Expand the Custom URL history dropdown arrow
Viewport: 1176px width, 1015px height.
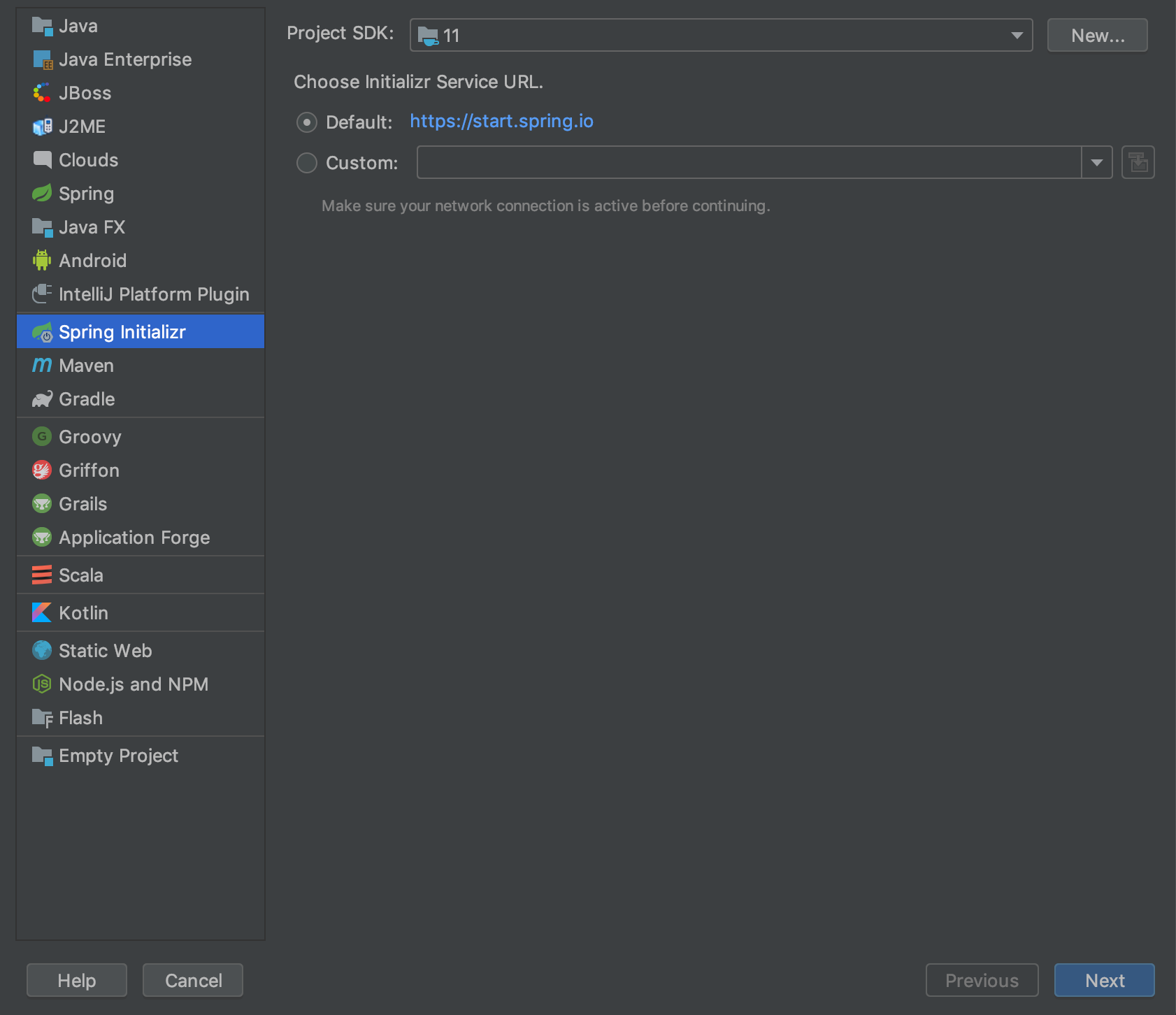click(x=1096, y=162)
